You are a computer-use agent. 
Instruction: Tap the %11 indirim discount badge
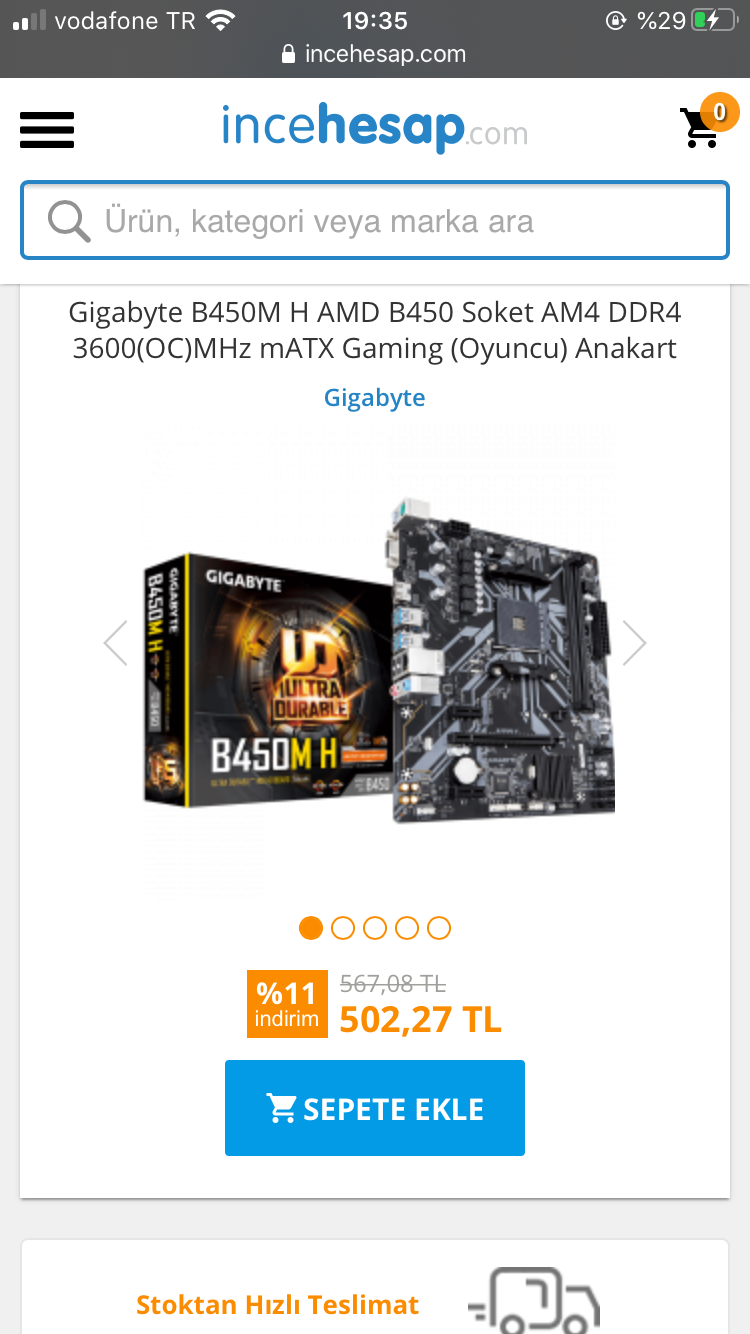click(x=287, y=1005)
